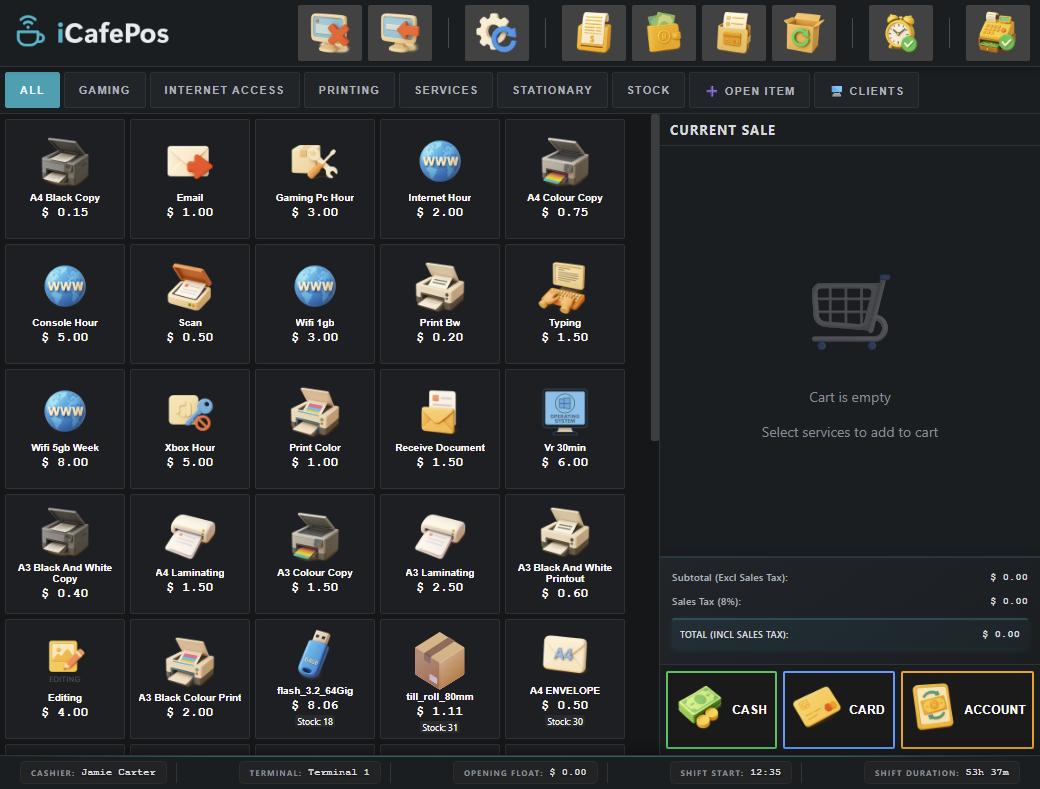The image size is (1040, 789).
Task: Select the Wifi 5gb Week item
Action: pos(65,429)
